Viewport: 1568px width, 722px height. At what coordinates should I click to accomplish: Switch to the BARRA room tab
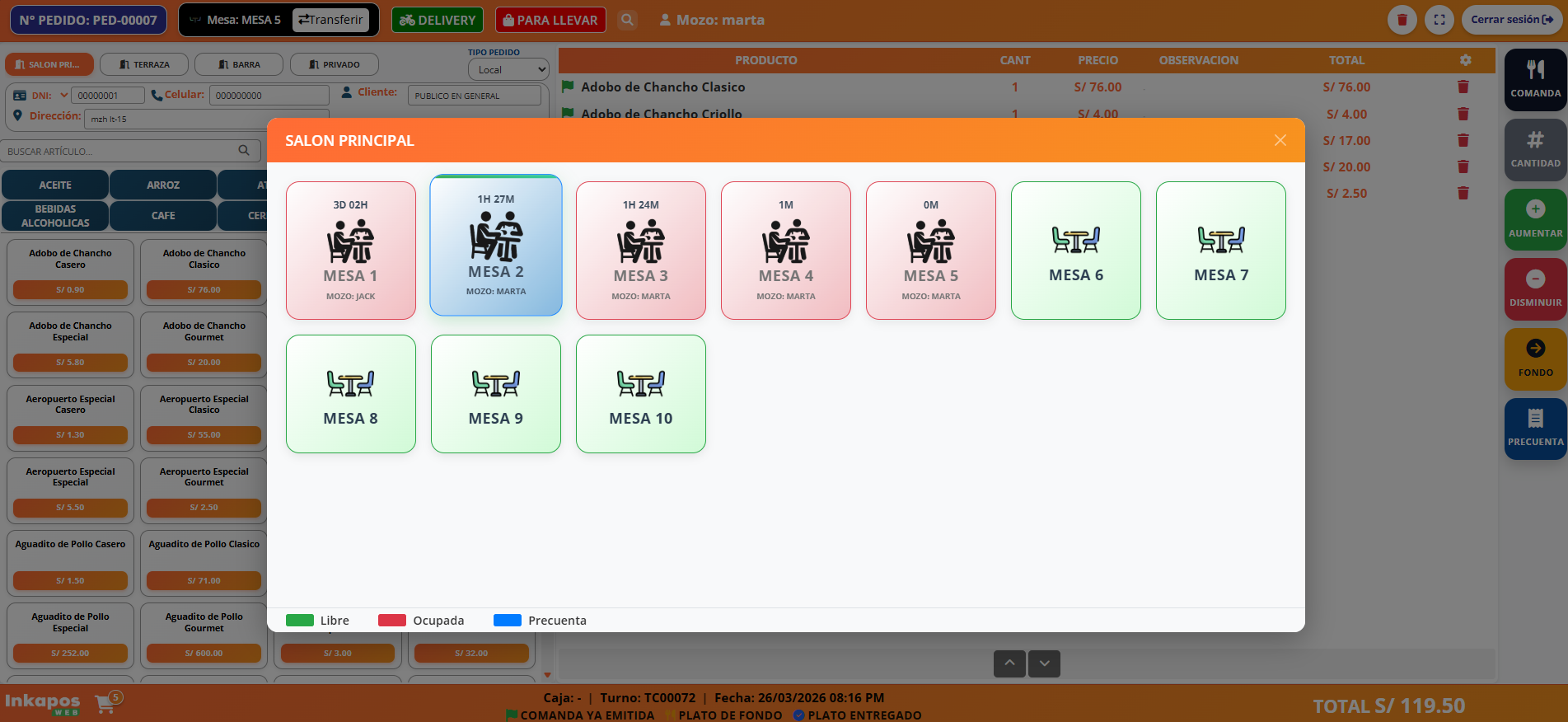(239, 64)
